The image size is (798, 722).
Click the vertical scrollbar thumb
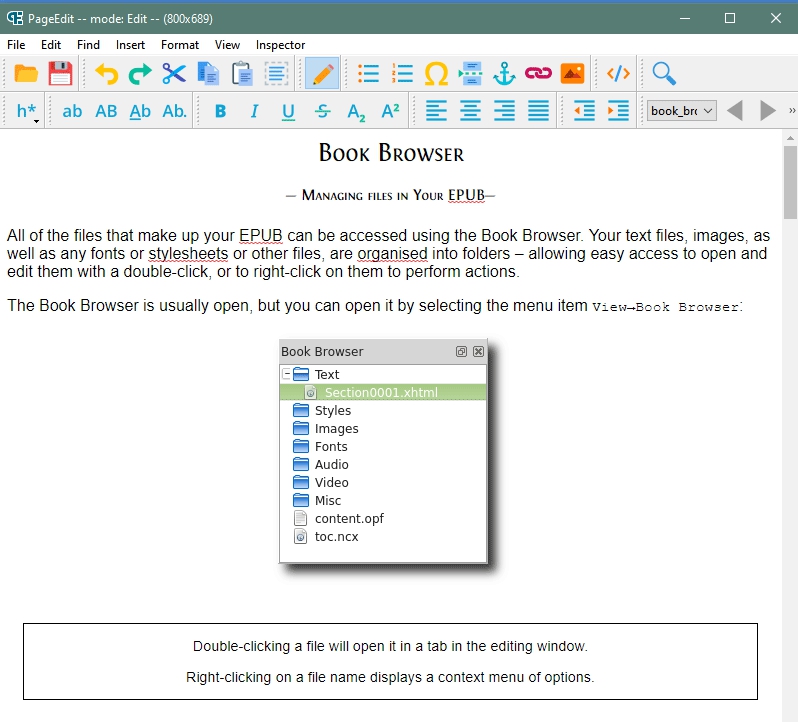tap(790, 183)
